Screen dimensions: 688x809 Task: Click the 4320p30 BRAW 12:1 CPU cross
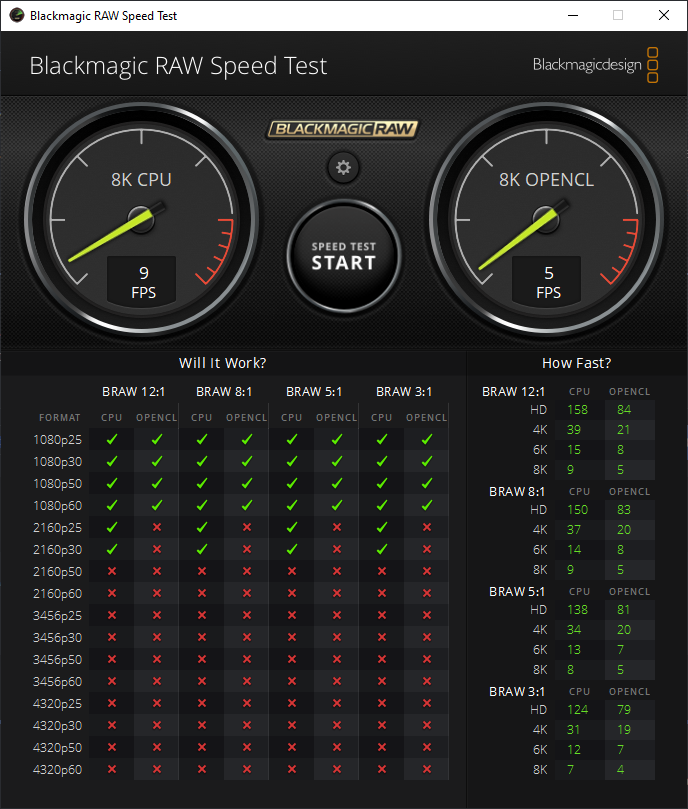[x=112, y=725]
